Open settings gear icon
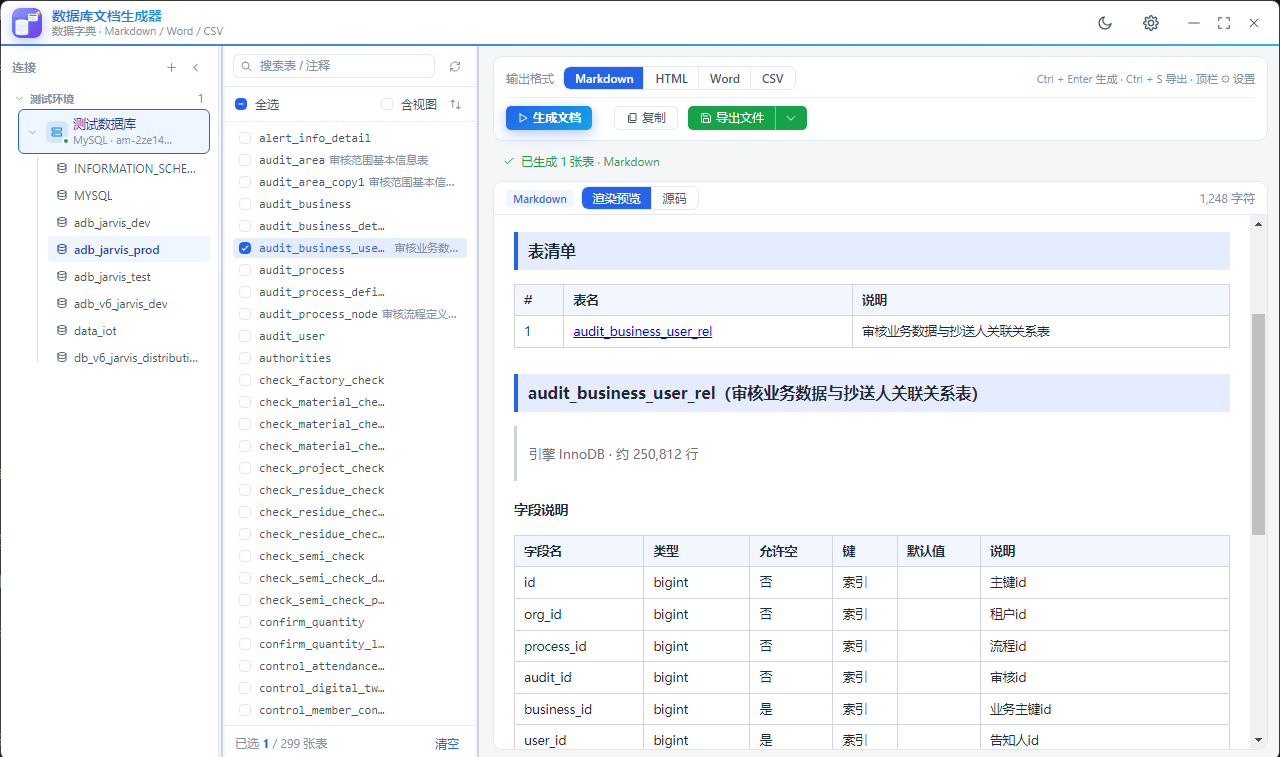This screenshot has height=757, width=1280. coord(1151,23)
